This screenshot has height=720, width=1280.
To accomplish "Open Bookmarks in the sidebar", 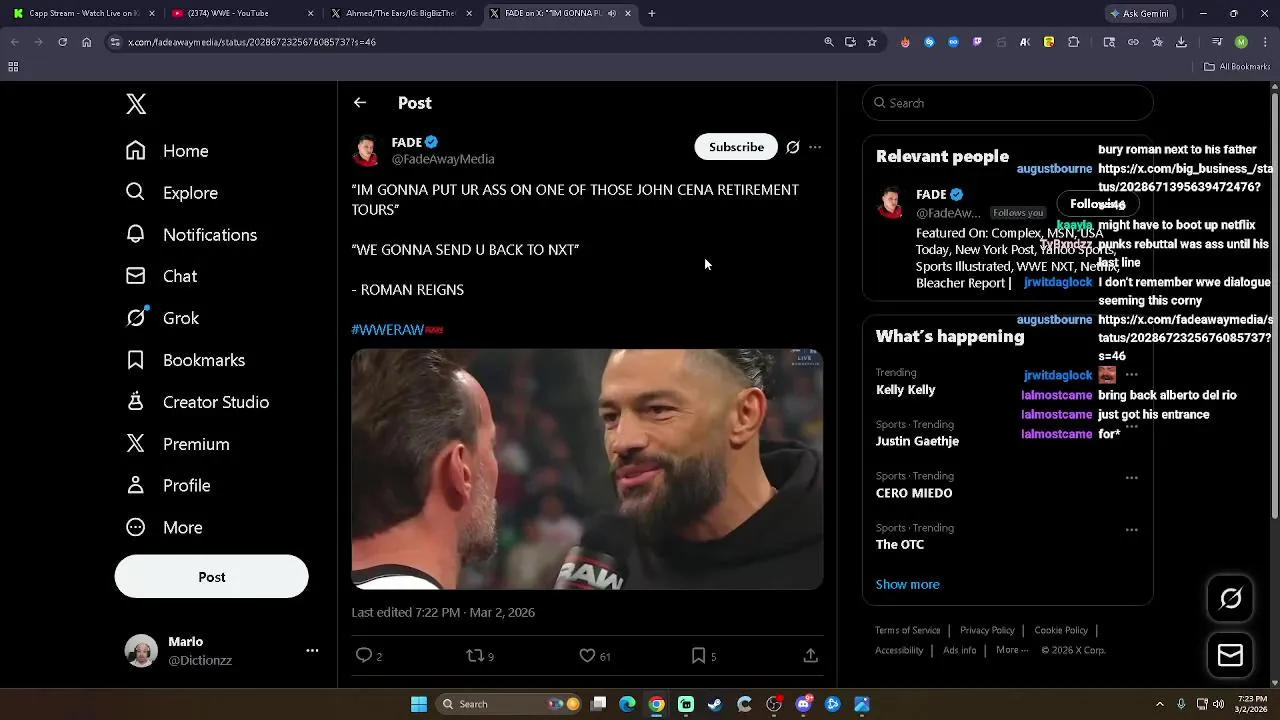I will click(x=185, y=360).
